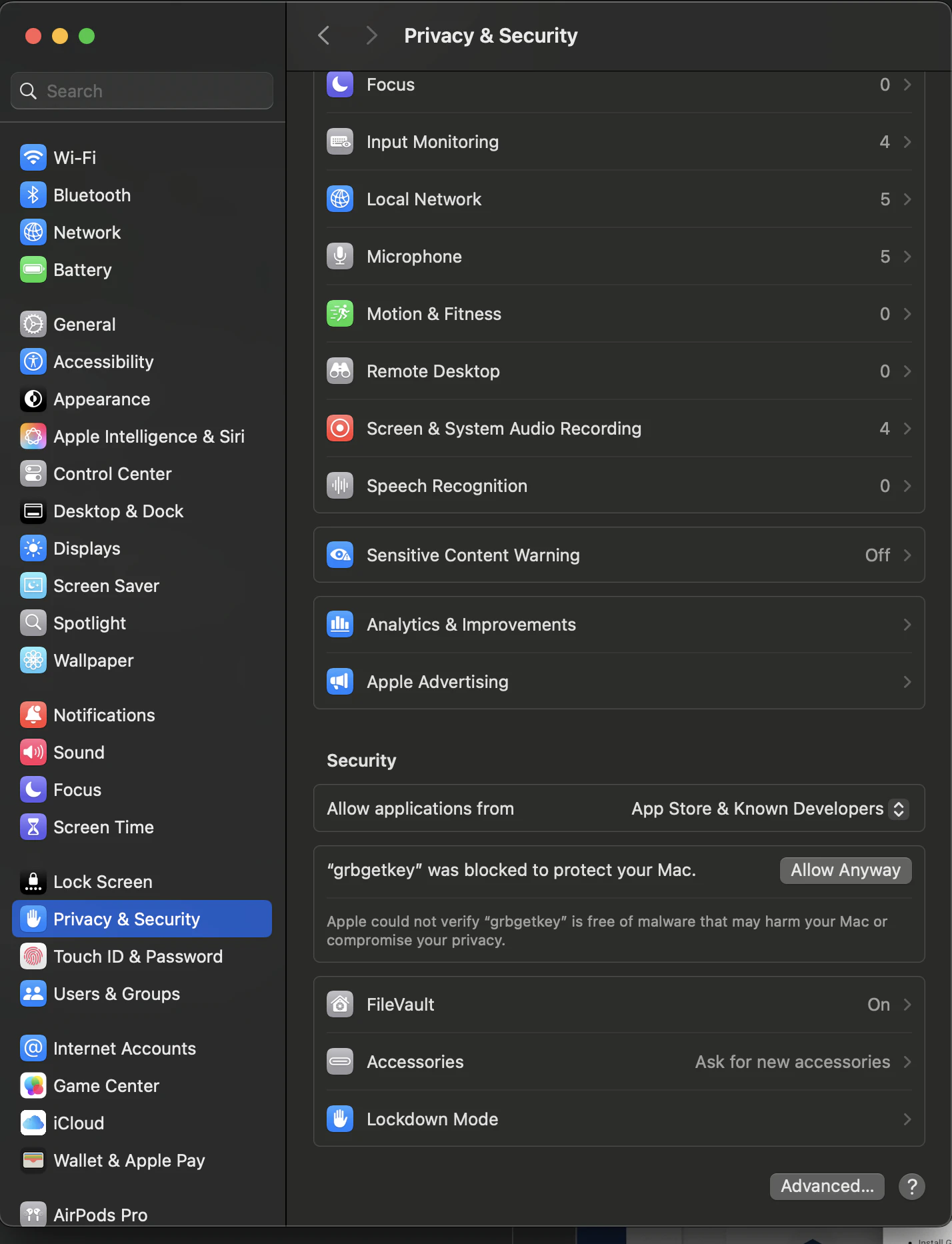Open the Advanced... button
Screen dimensions: 952x1244
click(827, 1187)
